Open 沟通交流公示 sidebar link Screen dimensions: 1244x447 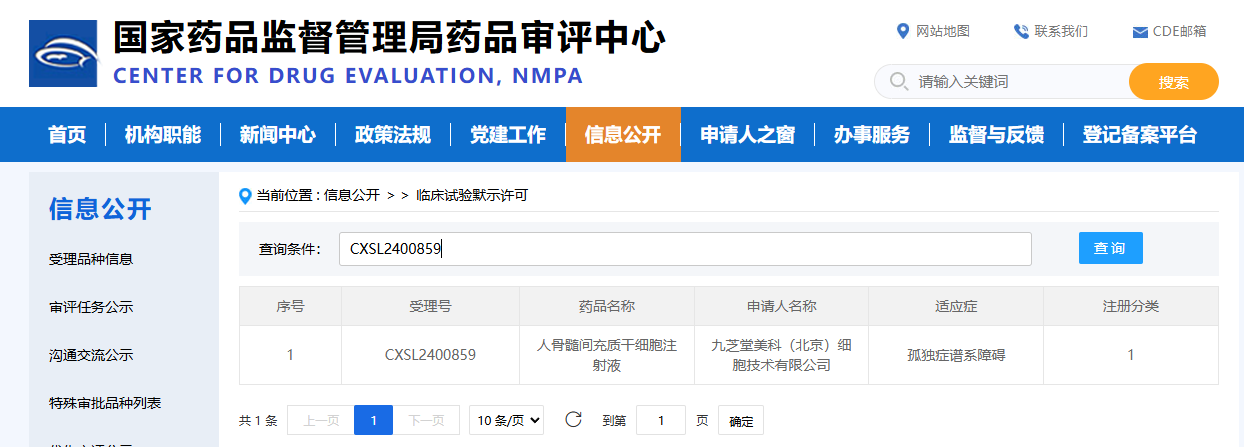(91, 355)
